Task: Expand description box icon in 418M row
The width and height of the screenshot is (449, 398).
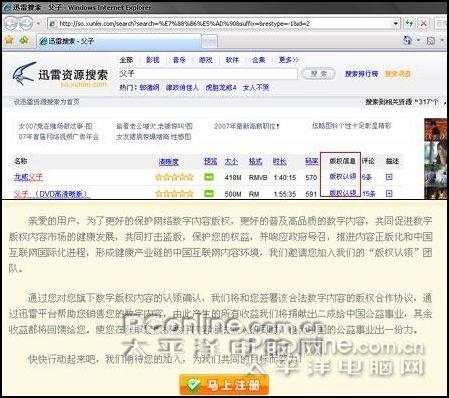Action: (x=389, y=177)
